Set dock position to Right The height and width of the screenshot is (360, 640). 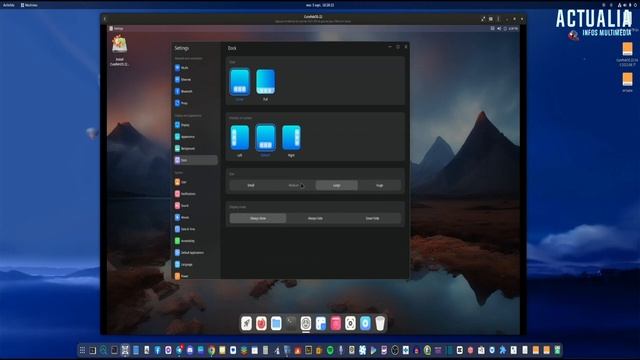[291, 138]
